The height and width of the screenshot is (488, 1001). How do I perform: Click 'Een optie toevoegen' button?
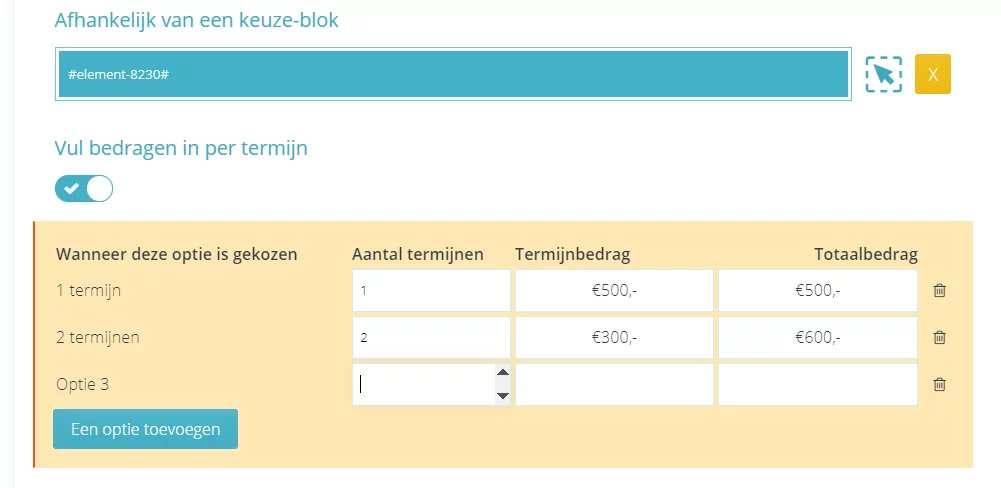click(146, 429)
